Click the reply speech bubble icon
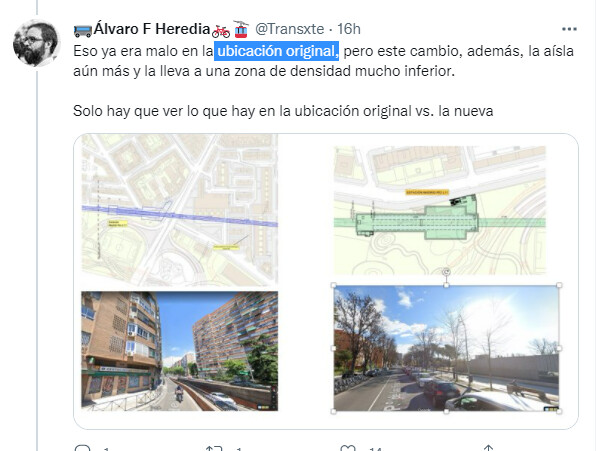This screenshot has height=451, width=596. tap(82, 448)
